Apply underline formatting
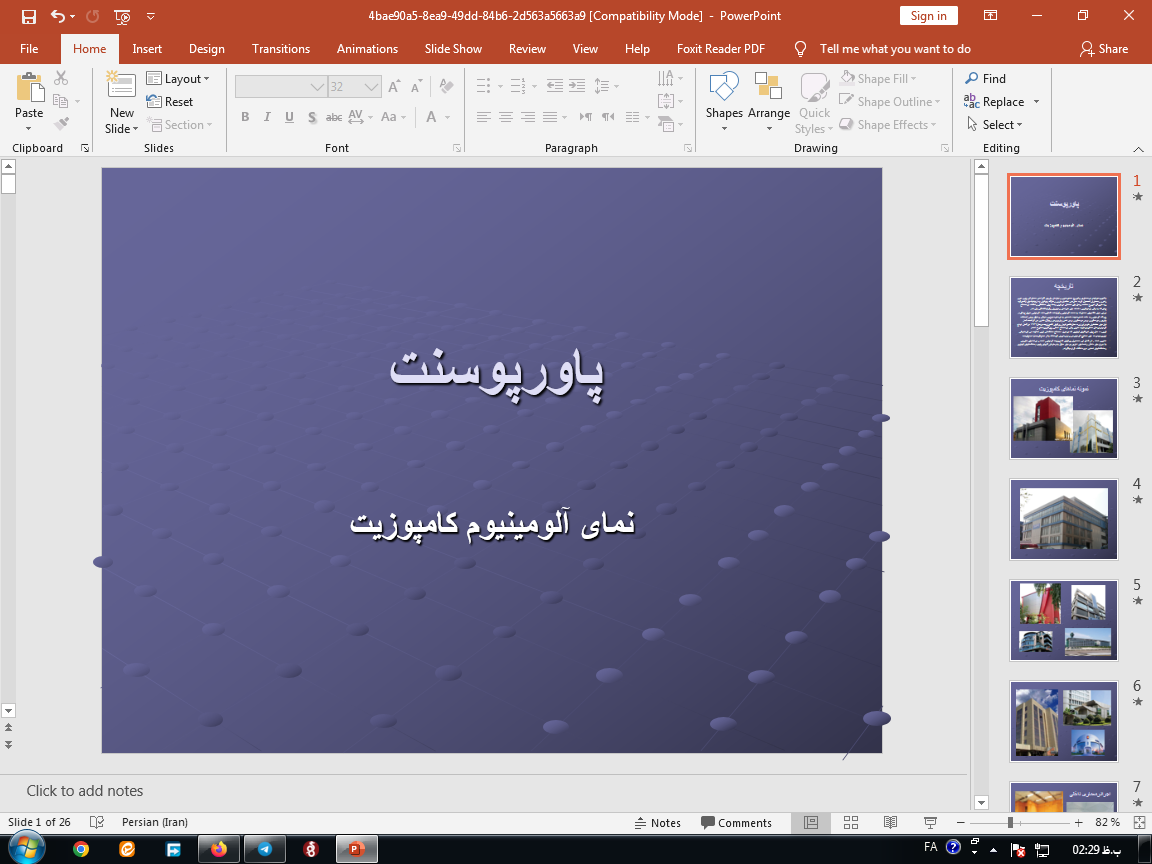 tap(289, 117)
